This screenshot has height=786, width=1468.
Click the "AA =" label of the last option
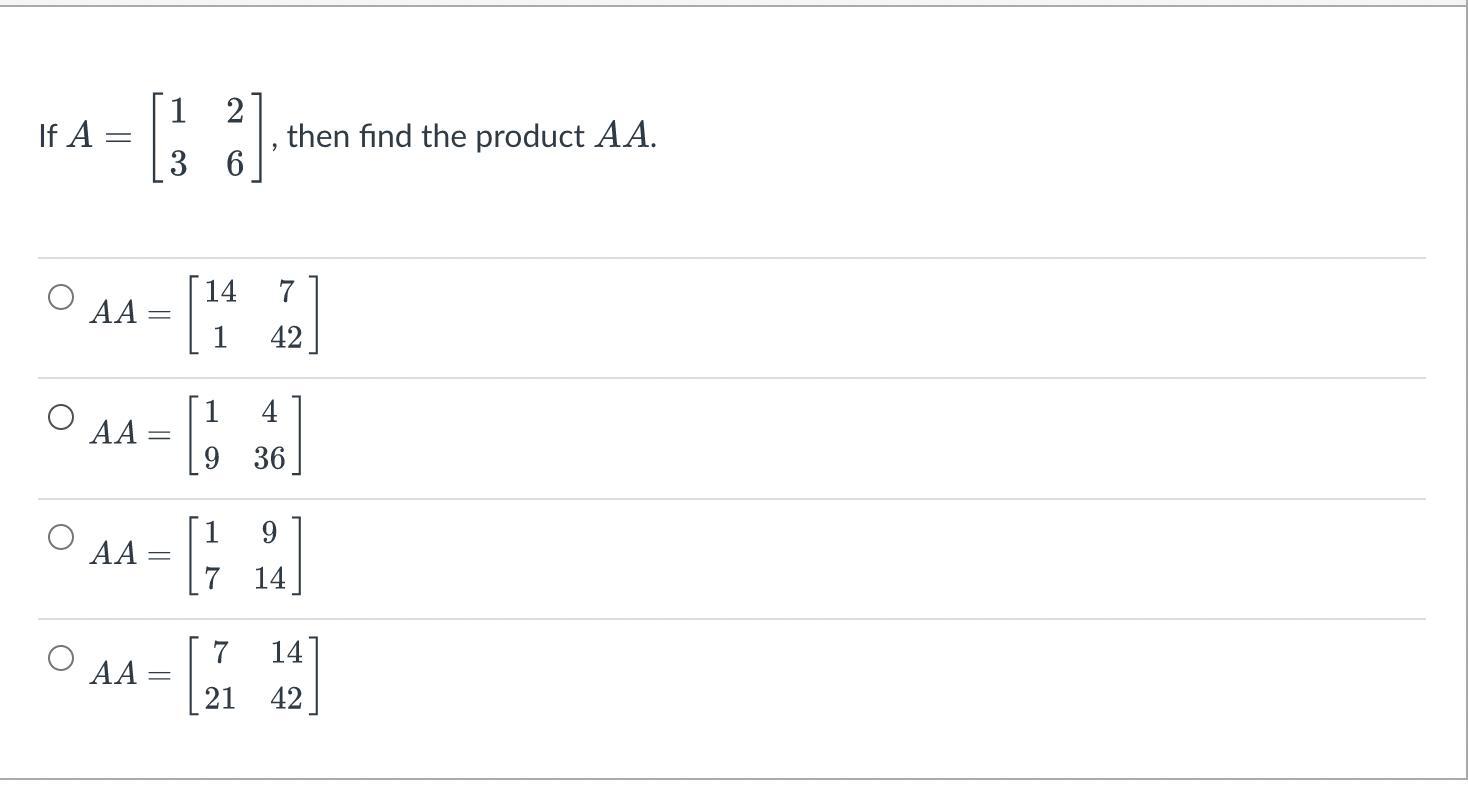point(129,674)
